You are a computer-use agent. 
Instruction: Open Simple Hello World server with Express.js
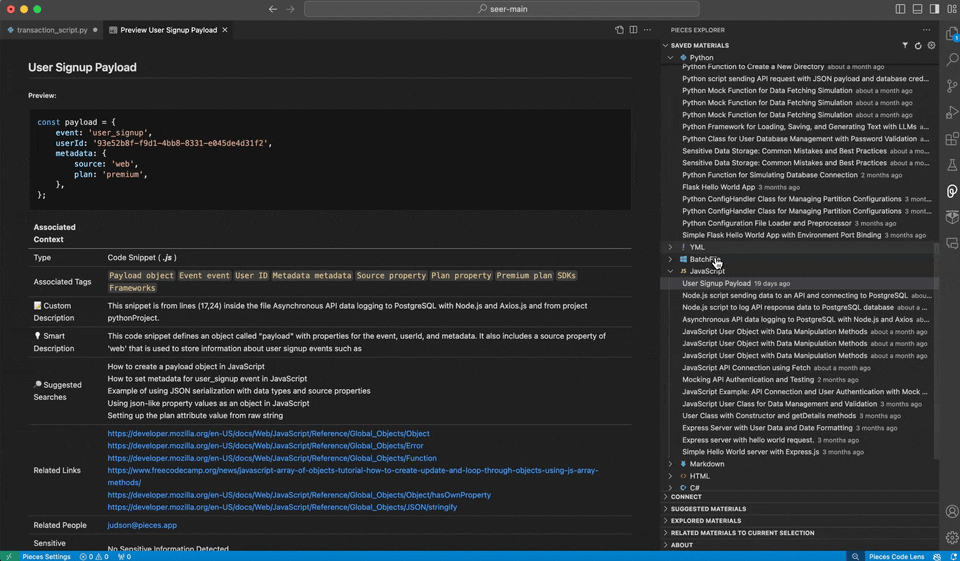[800, 452]
